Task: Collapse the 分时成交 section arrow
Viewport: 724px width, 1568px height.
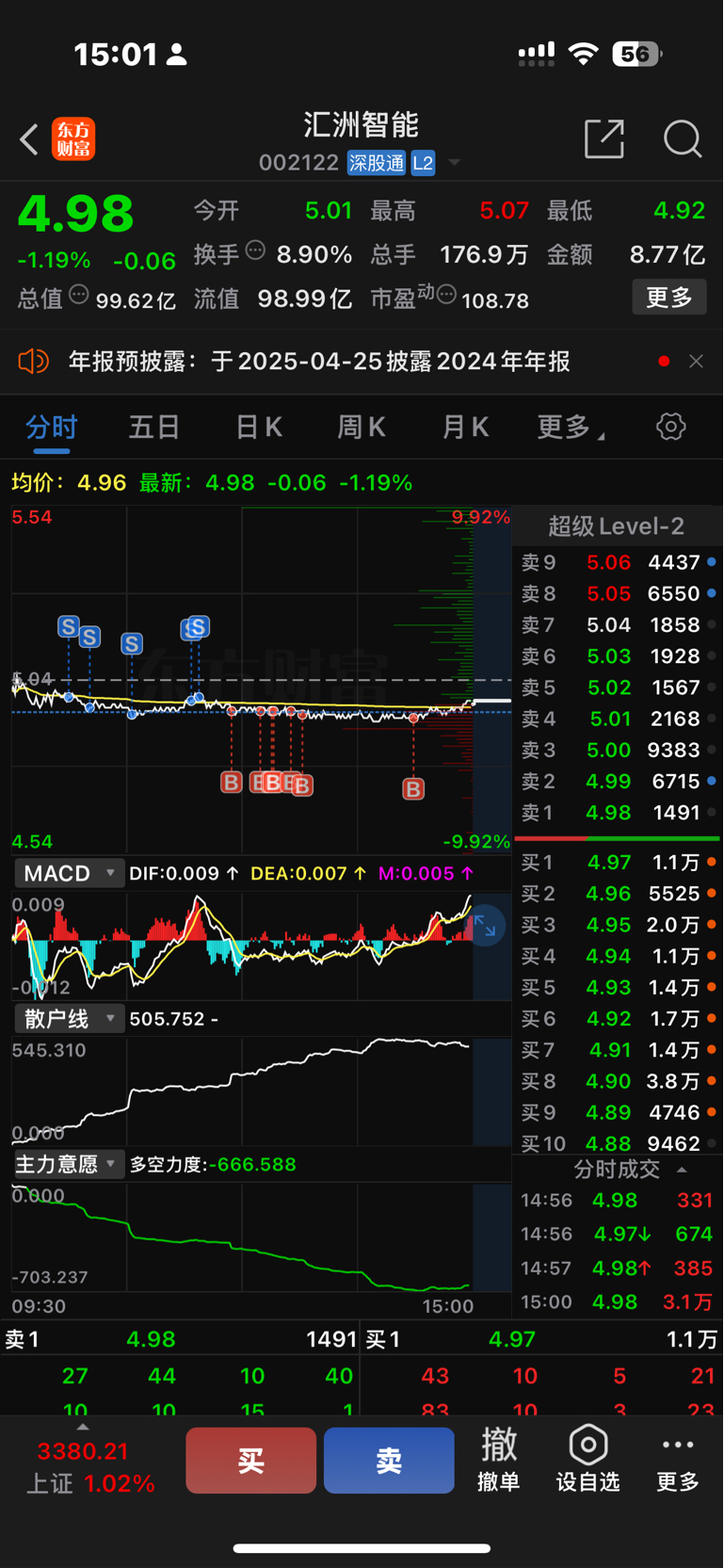Action: pyautogui.click(x=683, y=1170)
